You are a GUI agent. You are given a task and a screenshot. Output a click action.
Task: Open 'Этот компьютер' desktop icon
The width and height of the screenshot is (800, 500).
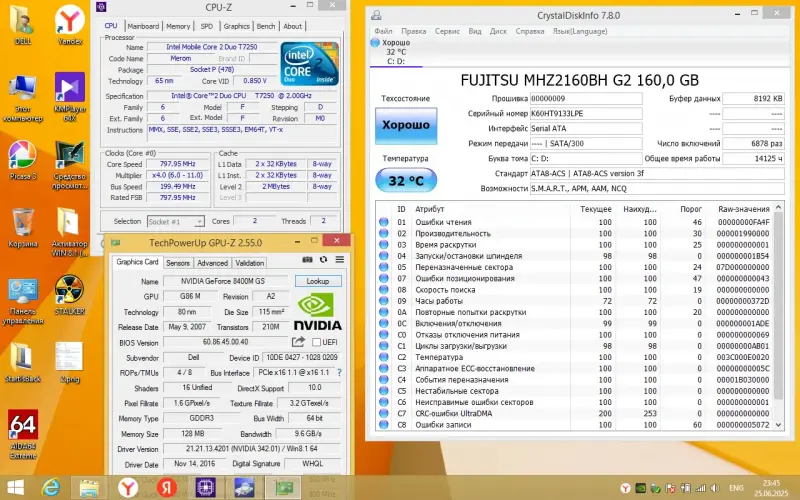pyautogui.click(x=22, y=98)
